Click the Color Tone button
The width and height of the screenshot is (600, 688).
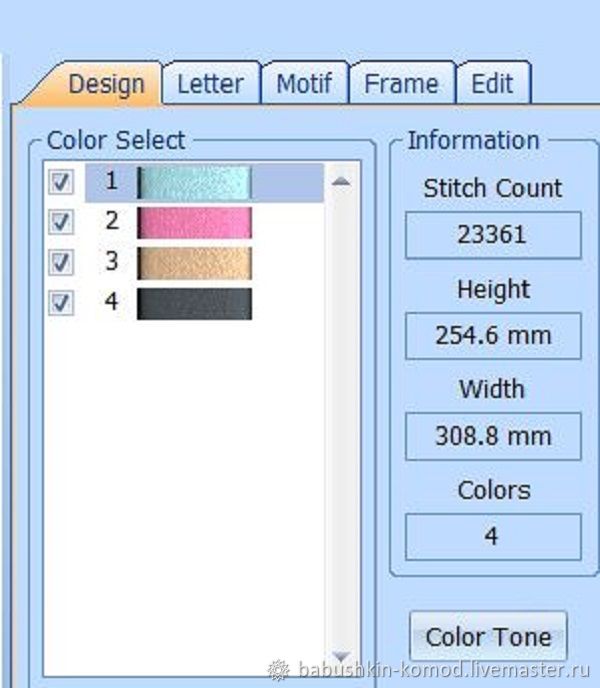(488, 637)
